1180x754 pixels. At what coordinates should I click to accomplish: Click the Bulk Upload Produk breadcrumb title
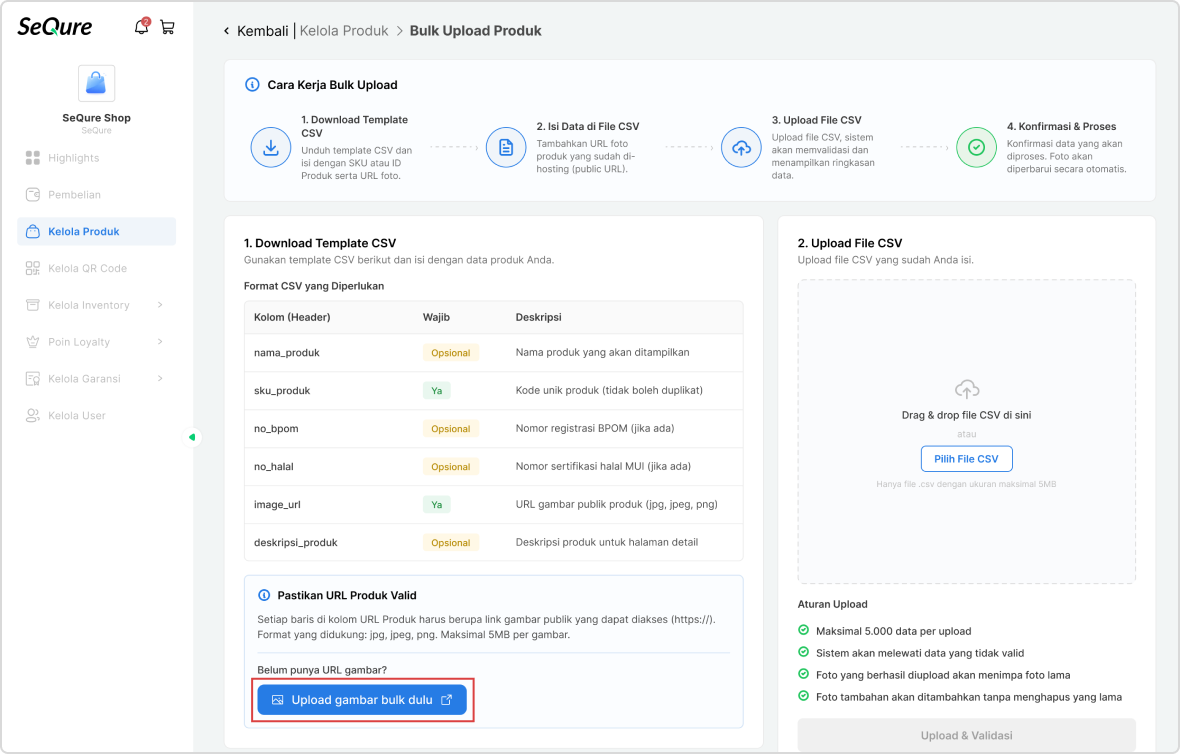click(x=476, y=31)
